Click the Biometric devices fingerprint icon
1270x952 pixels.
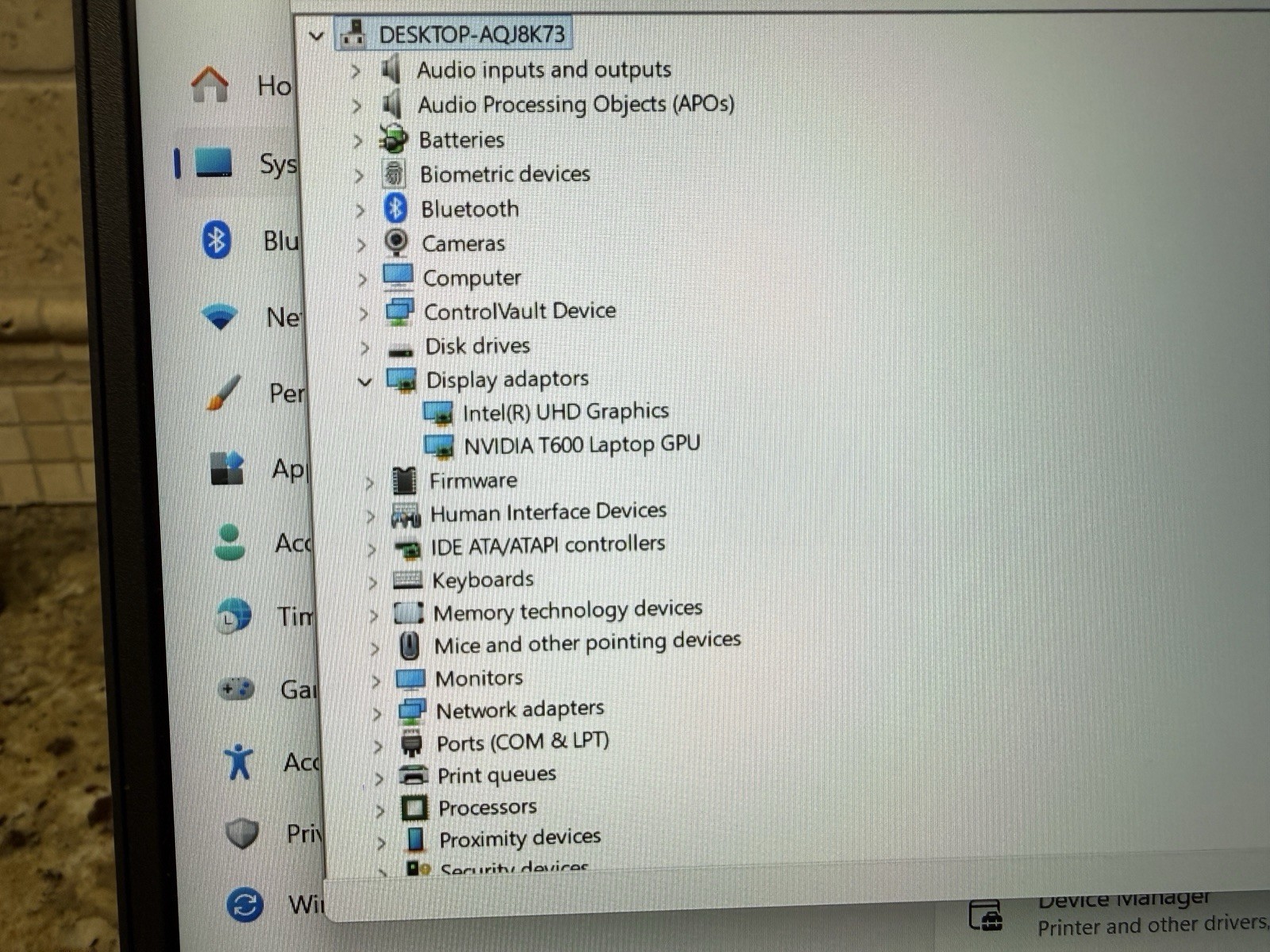394,174
